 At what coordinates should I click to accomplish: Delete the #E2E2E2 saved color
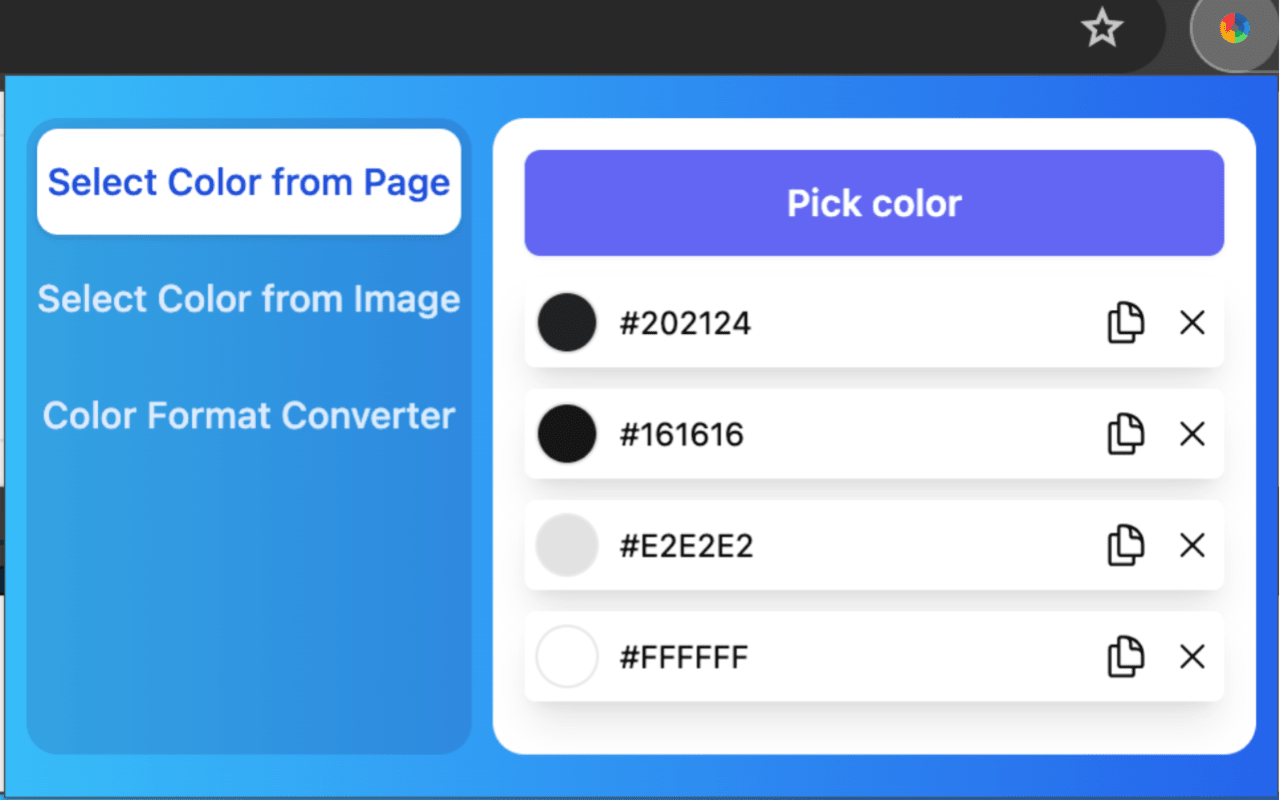(1192, 546)
